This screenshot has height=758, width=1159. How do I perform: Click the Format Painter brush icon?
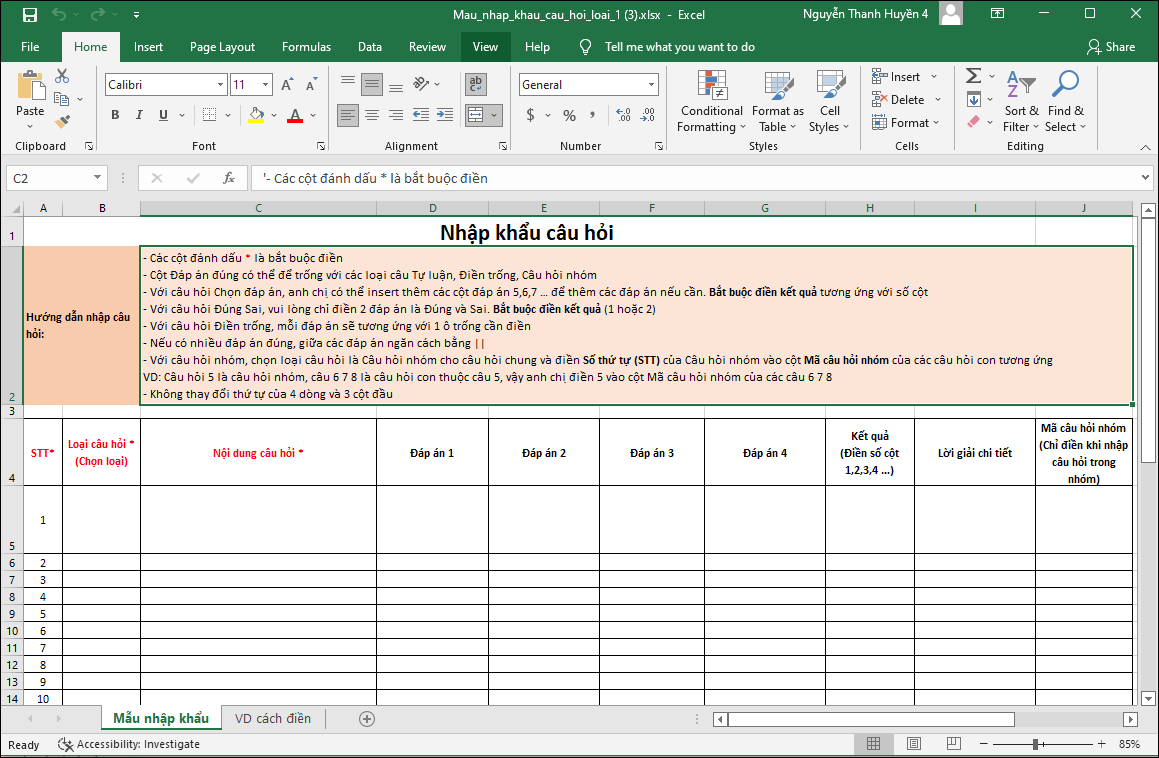[x=62, y=122]
